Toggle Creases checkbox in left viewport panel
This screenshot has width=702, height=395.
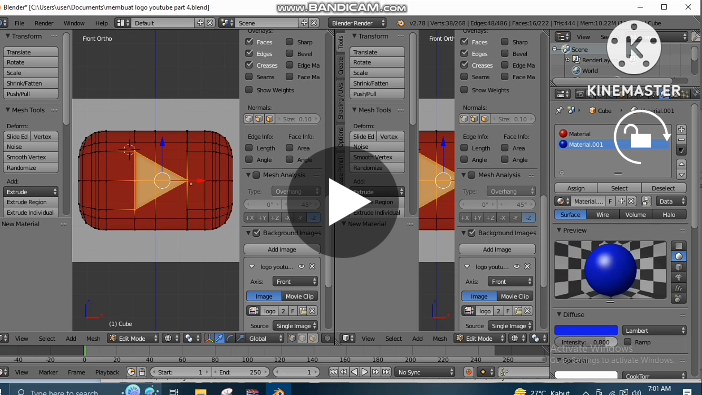tap(249, 65)
